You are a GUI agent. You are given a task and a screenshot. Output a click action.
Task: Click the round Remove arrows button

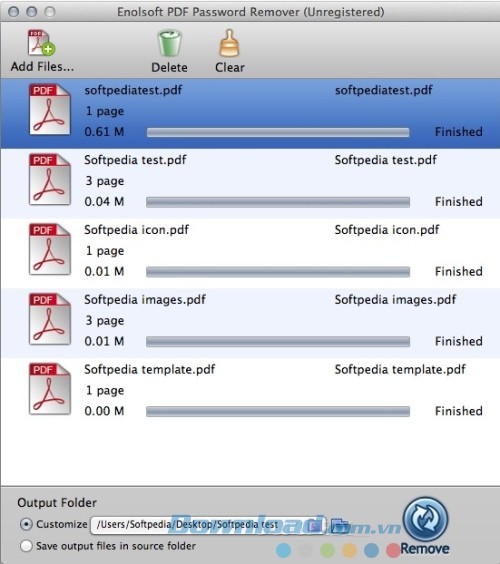[426, 519]
